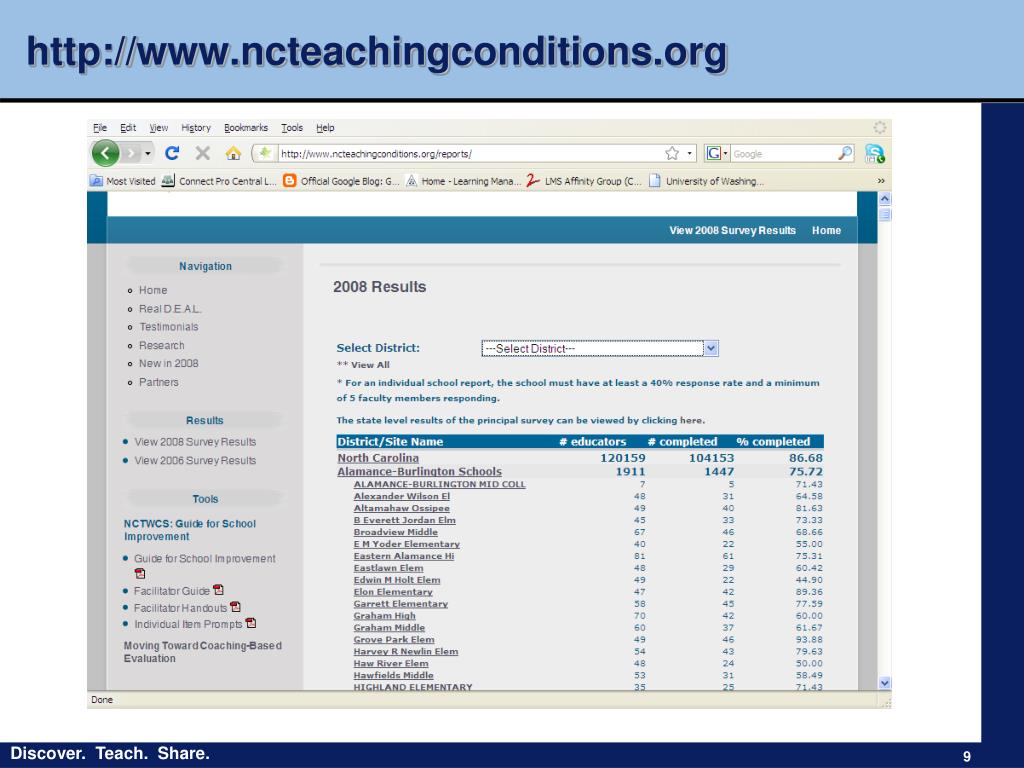Click Moving Toward Coaching-Based Evaluation heading
Viewport: 1024px width, 768px height.
[x=203, y=652]
